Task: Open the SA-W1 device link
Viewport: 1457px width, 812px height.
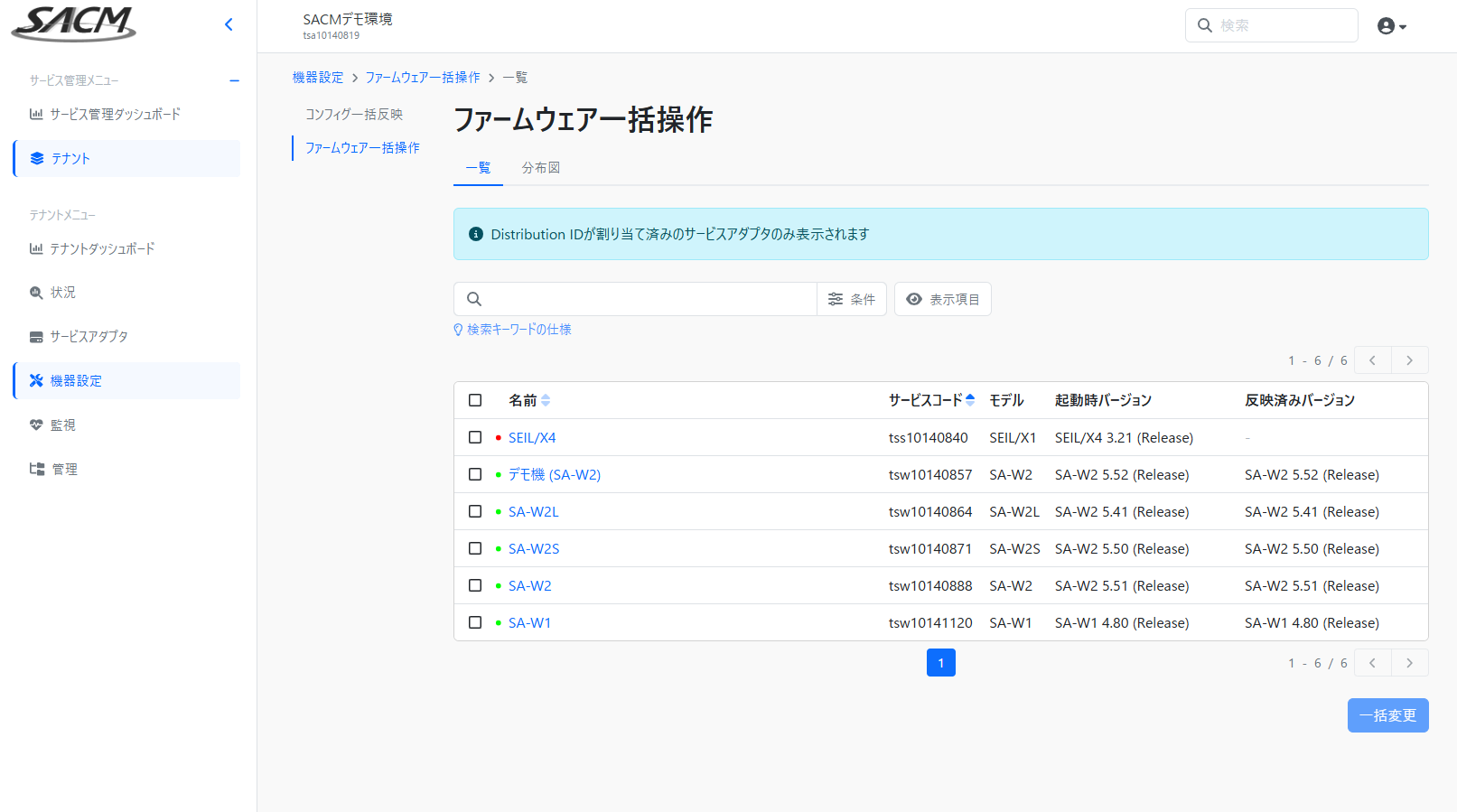Action: tap(529, 623)
